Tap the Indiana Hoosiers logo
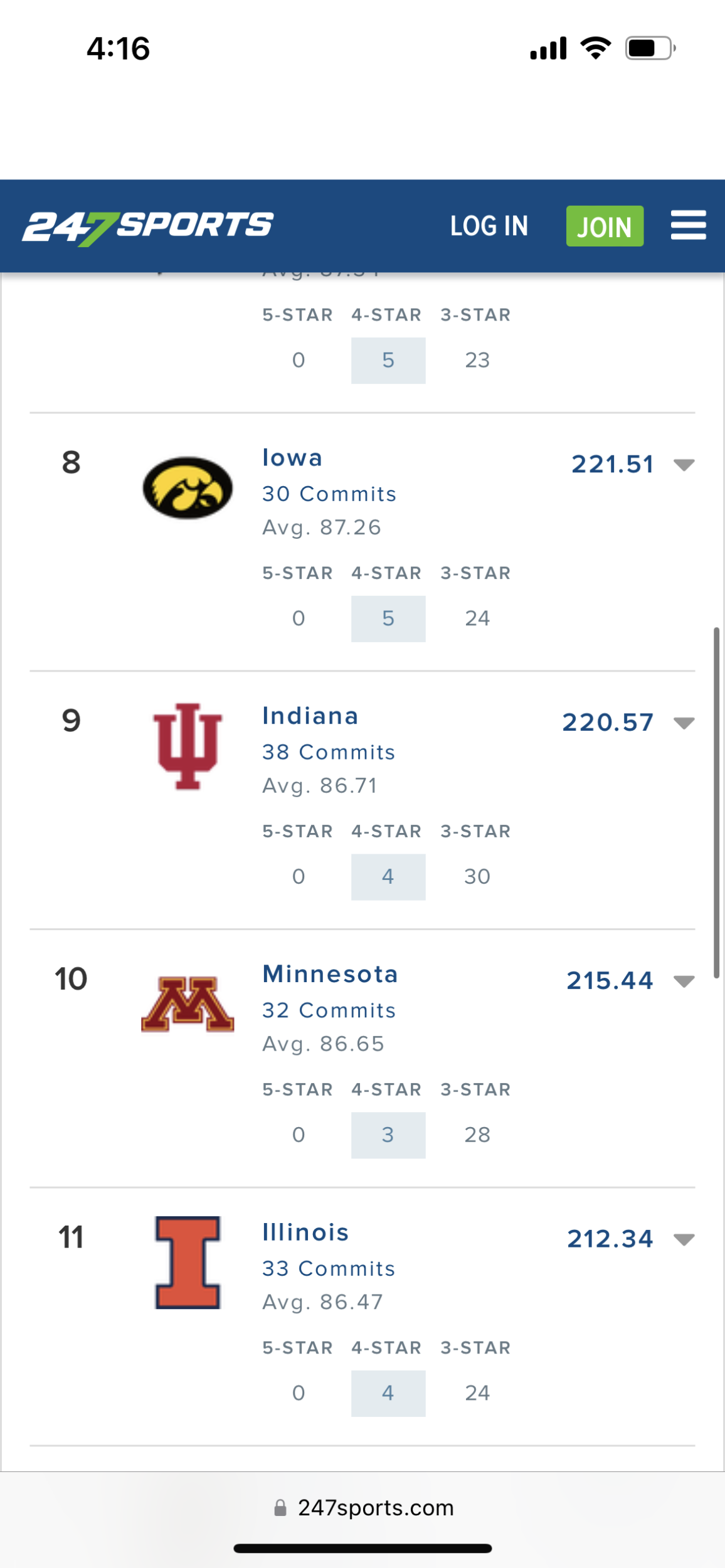Viewport: 725px width, 1568px height. click(x=188, y=746)
